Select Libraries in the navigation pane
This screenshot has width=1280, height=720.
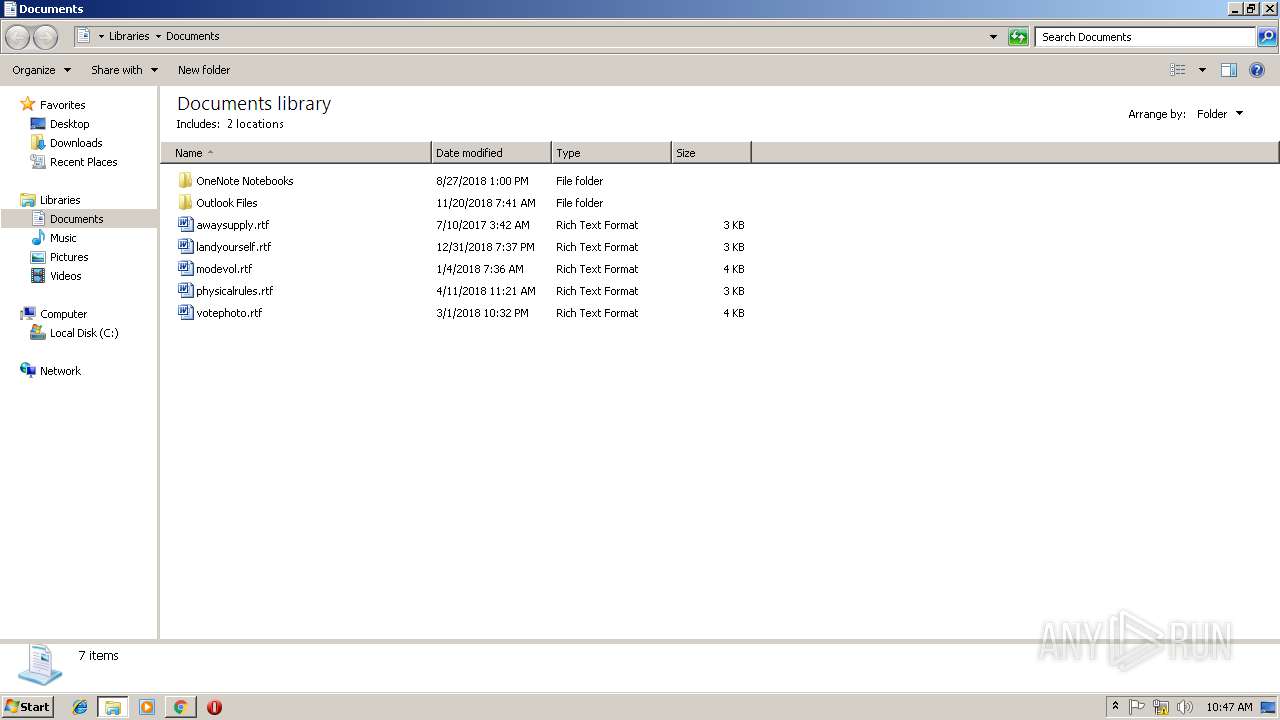(60, 200)
